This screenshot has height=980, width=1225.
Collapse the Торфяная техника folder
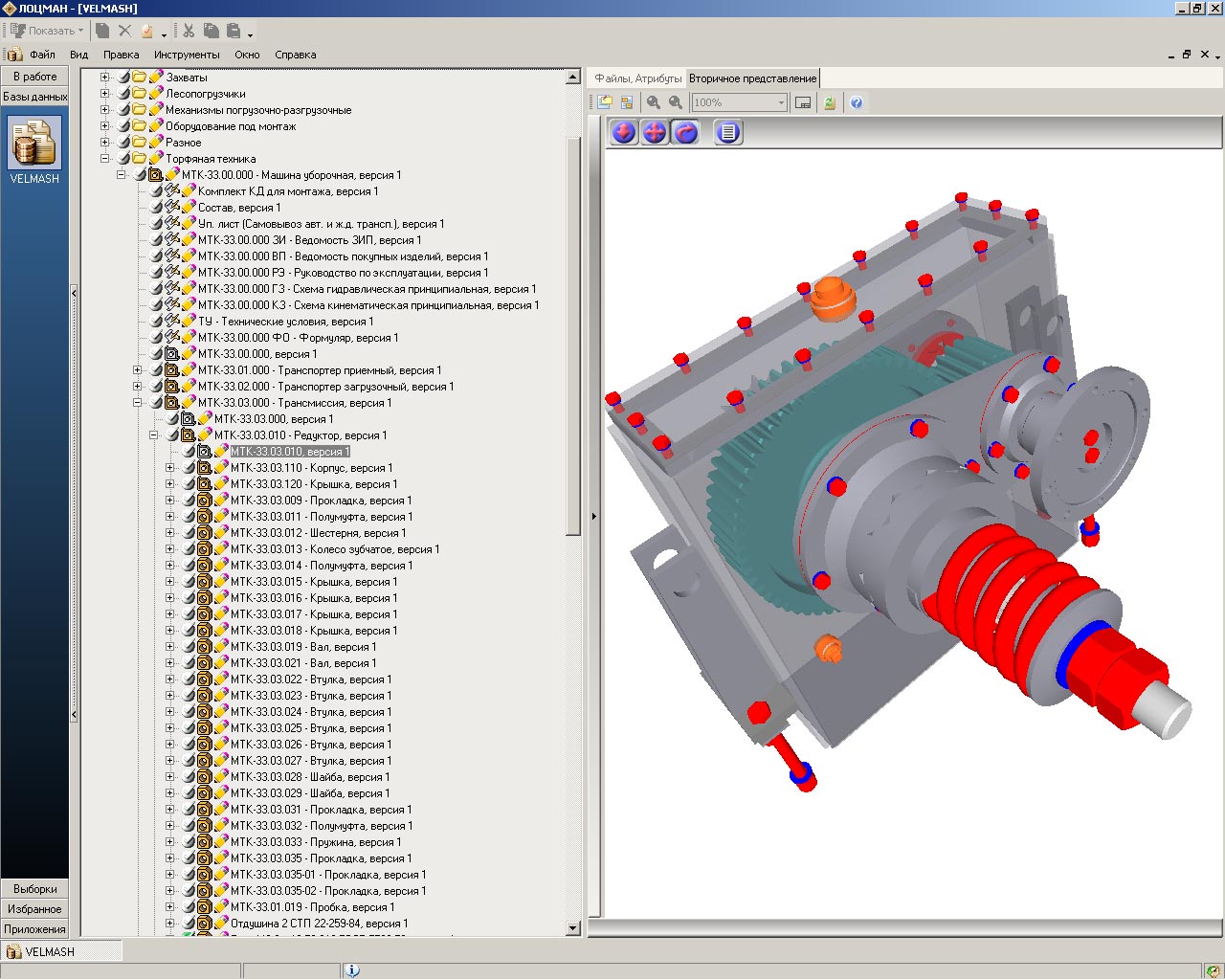coord(105,159)
